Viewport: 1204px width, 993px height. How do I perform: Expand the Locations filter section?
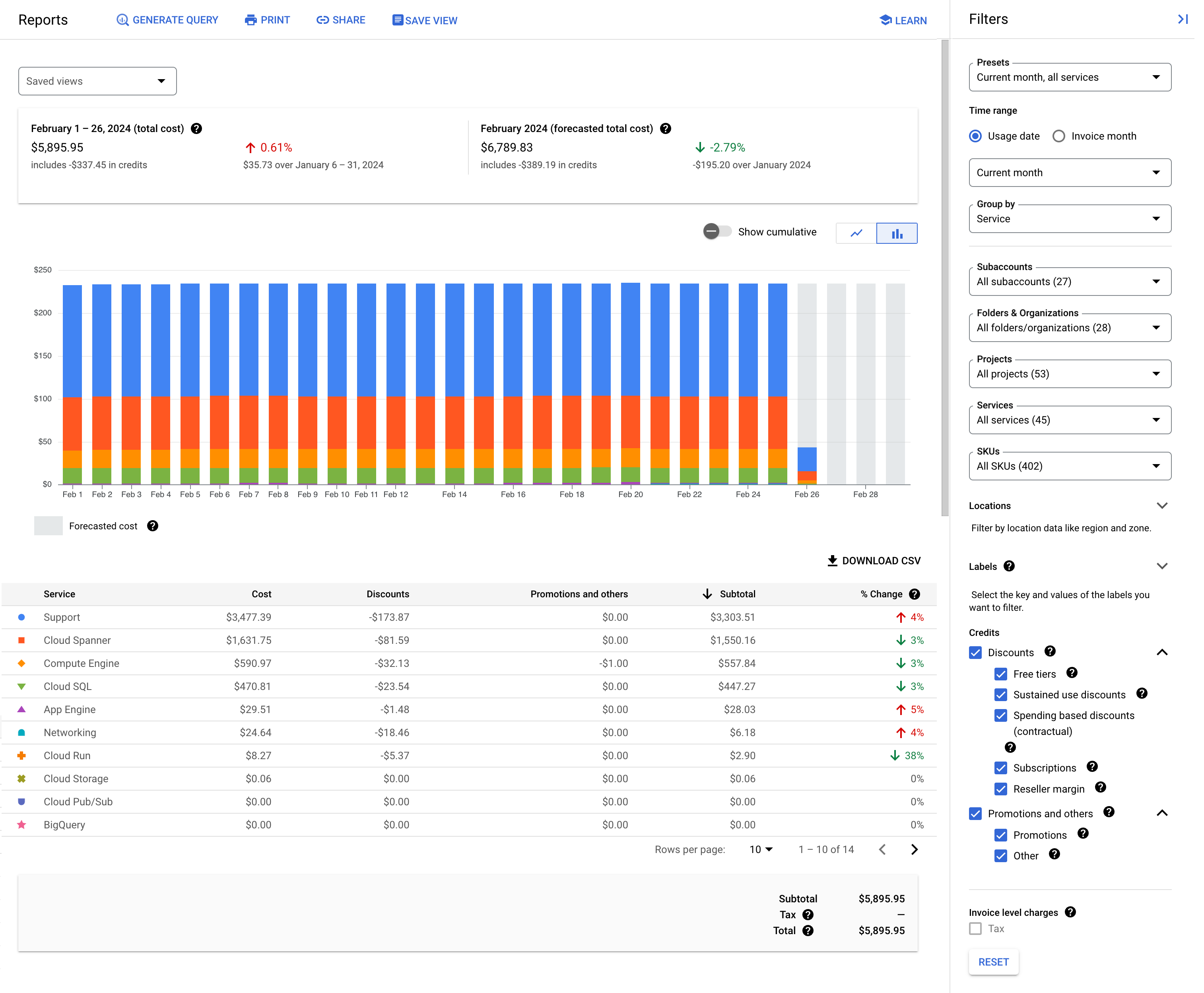pos(1163,506)
